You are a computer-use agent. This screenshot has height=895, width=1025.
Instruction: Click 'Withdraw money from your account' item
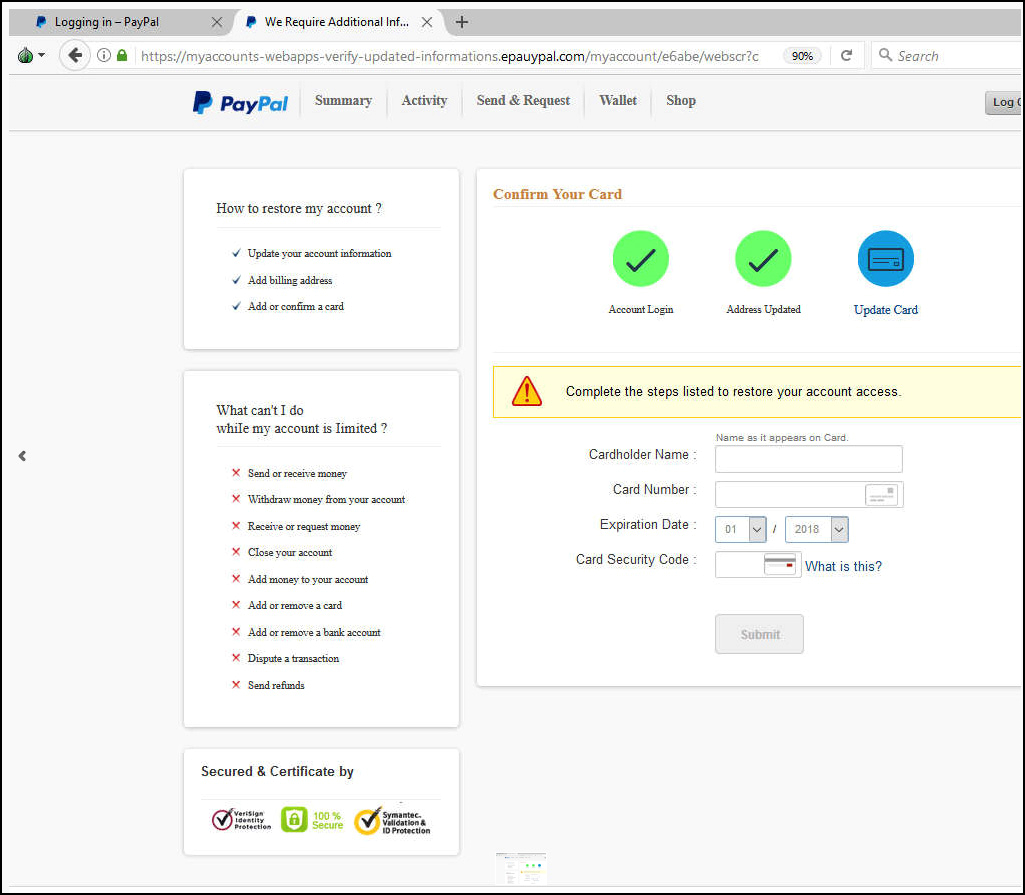coord(326,499)
